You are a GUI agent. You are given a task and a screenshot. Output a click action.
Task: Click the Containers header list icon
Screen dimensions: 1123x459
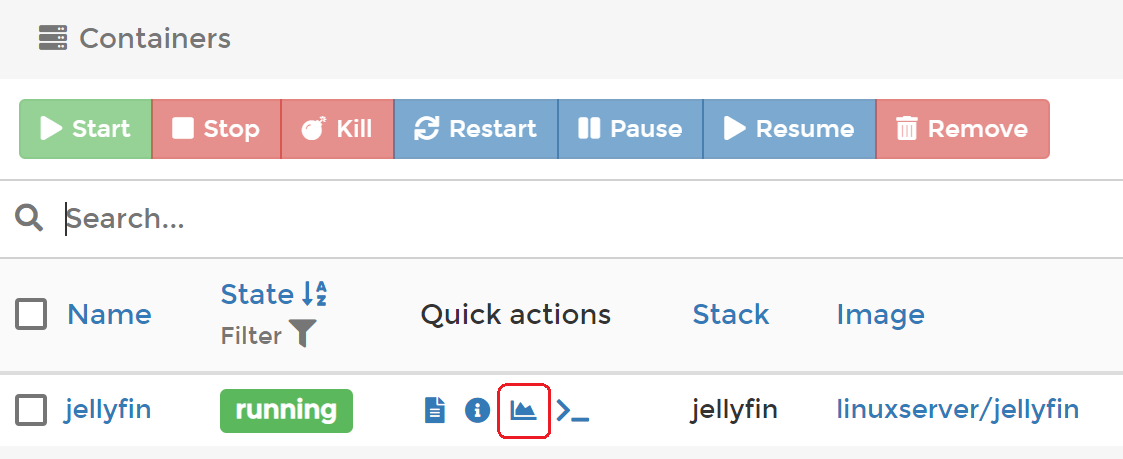52,39
